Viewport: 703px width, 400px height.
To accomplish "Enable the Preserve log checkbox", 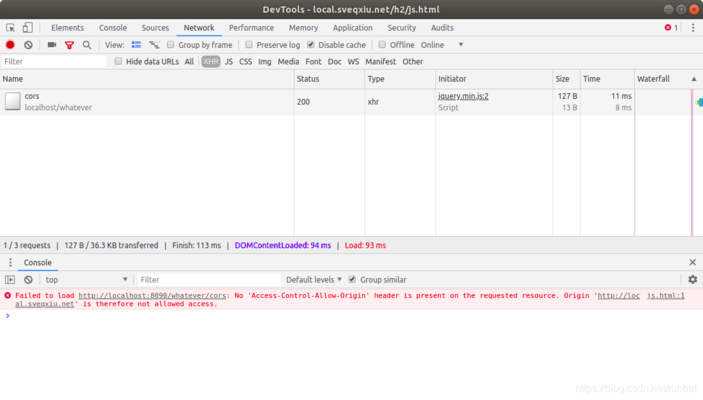I will [x=249, y=45].
